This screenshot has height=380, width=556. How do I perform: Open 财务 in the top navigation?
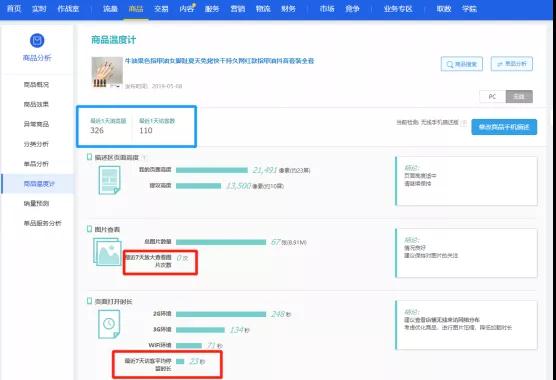pyautogui.click(x=288, y=9)
